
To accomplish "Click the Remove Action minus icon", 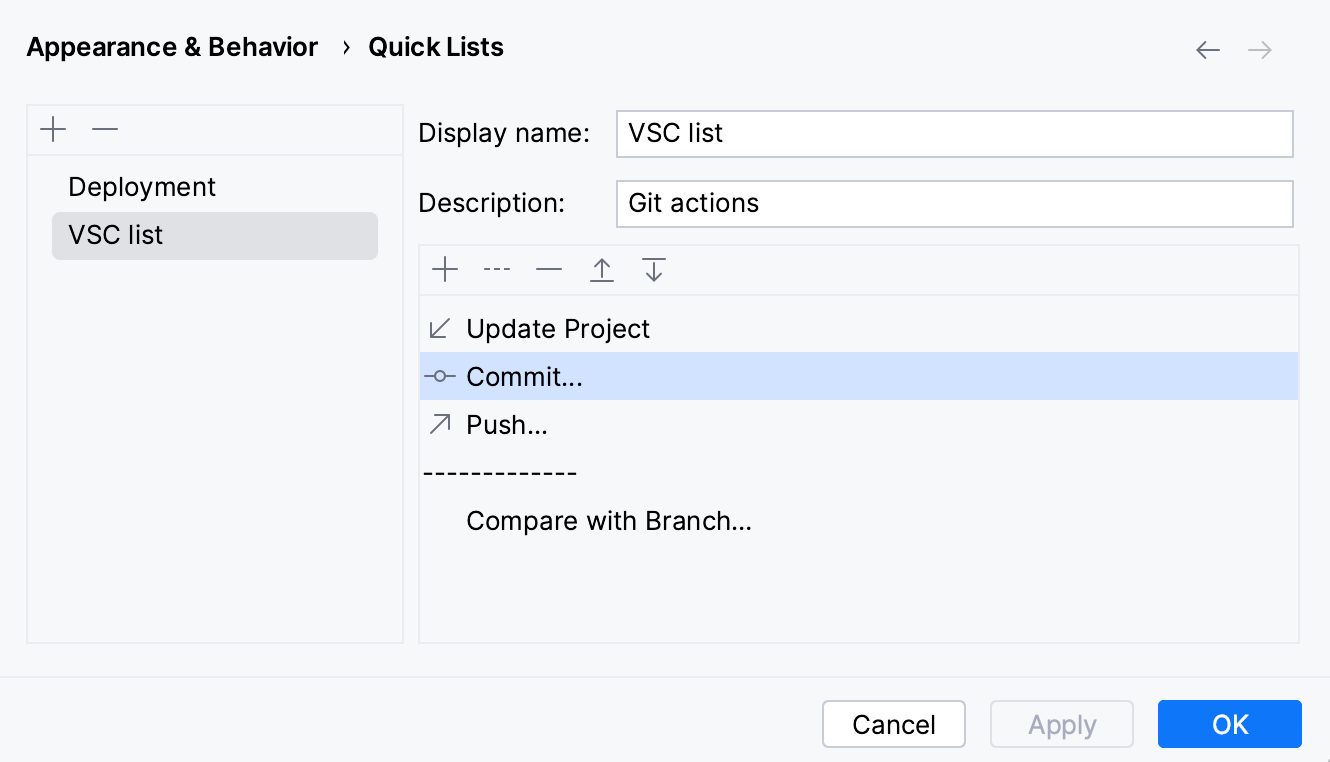I will pos(549,269).
